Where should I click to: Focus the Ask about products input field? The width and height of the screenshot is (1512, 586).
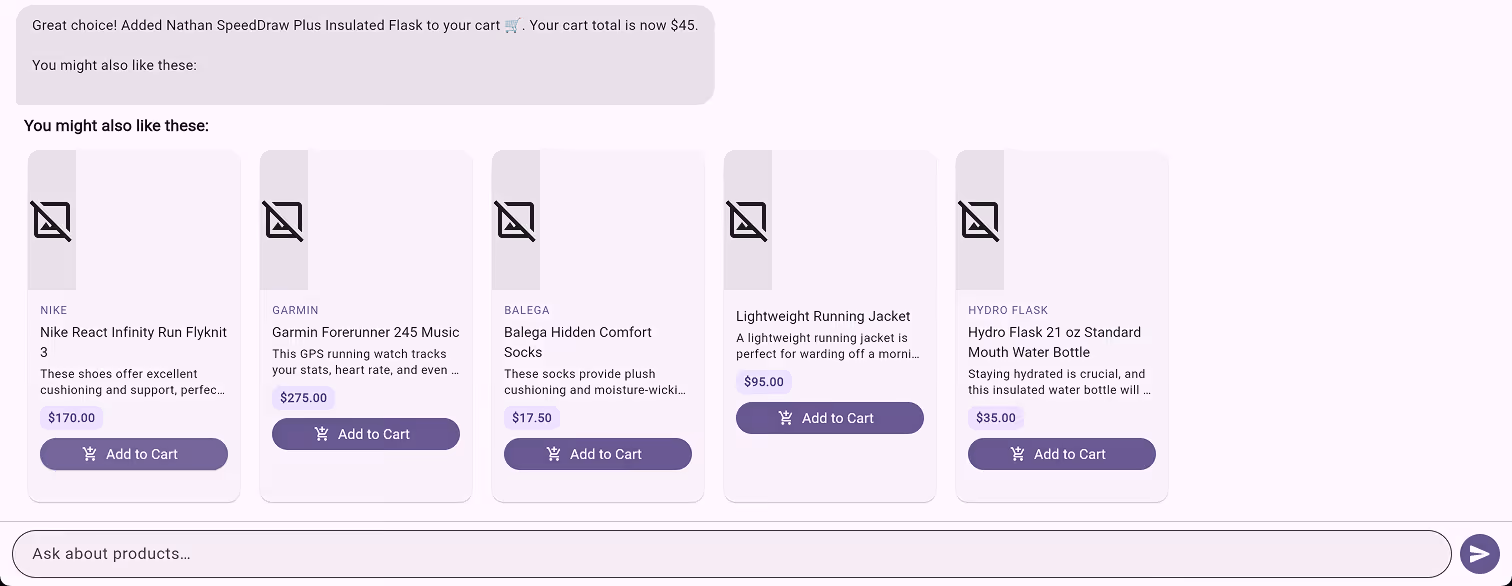click(730, 554)
